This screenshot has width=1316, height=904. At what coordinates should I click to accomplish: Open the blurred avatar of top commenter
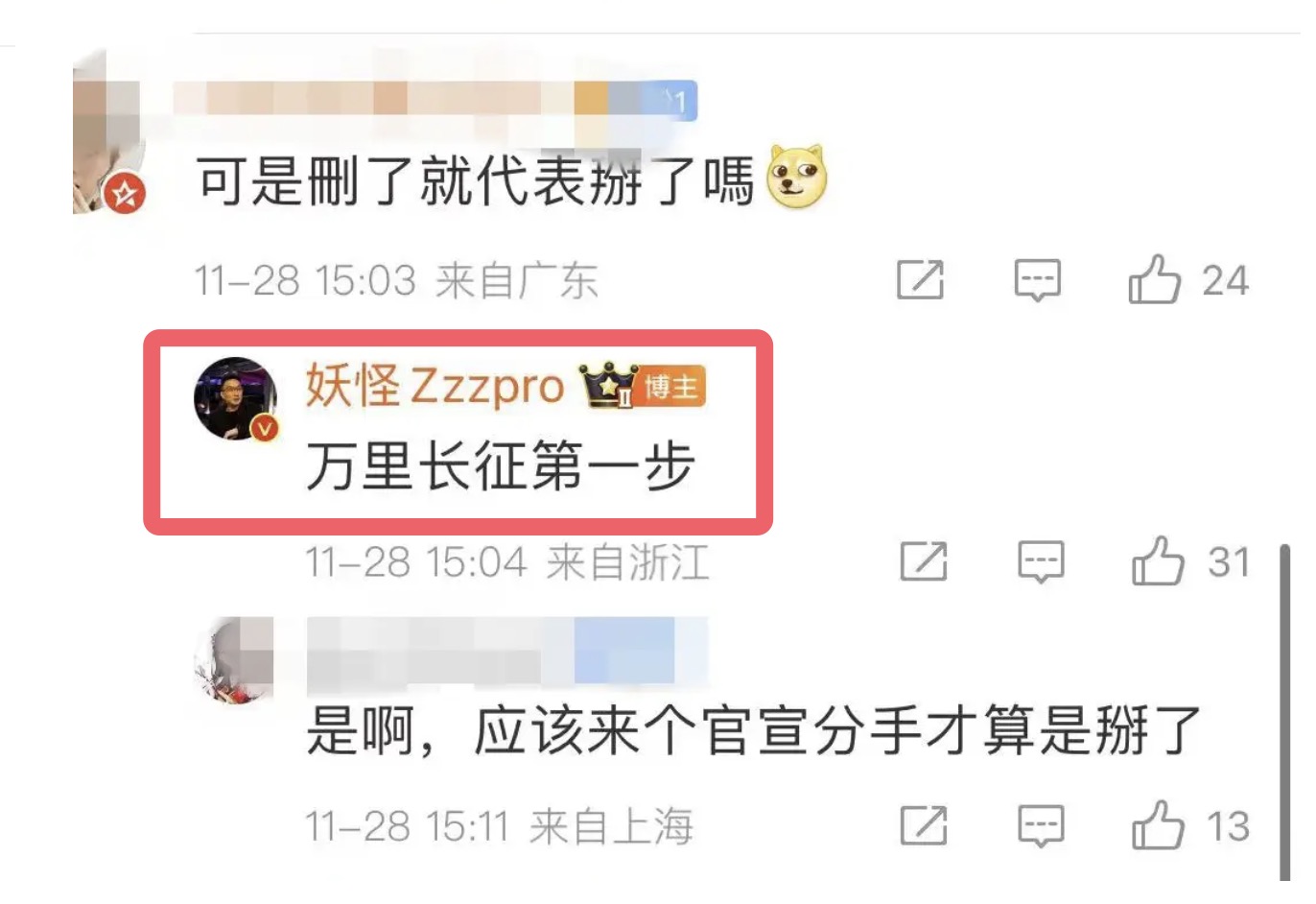[108, 132]
